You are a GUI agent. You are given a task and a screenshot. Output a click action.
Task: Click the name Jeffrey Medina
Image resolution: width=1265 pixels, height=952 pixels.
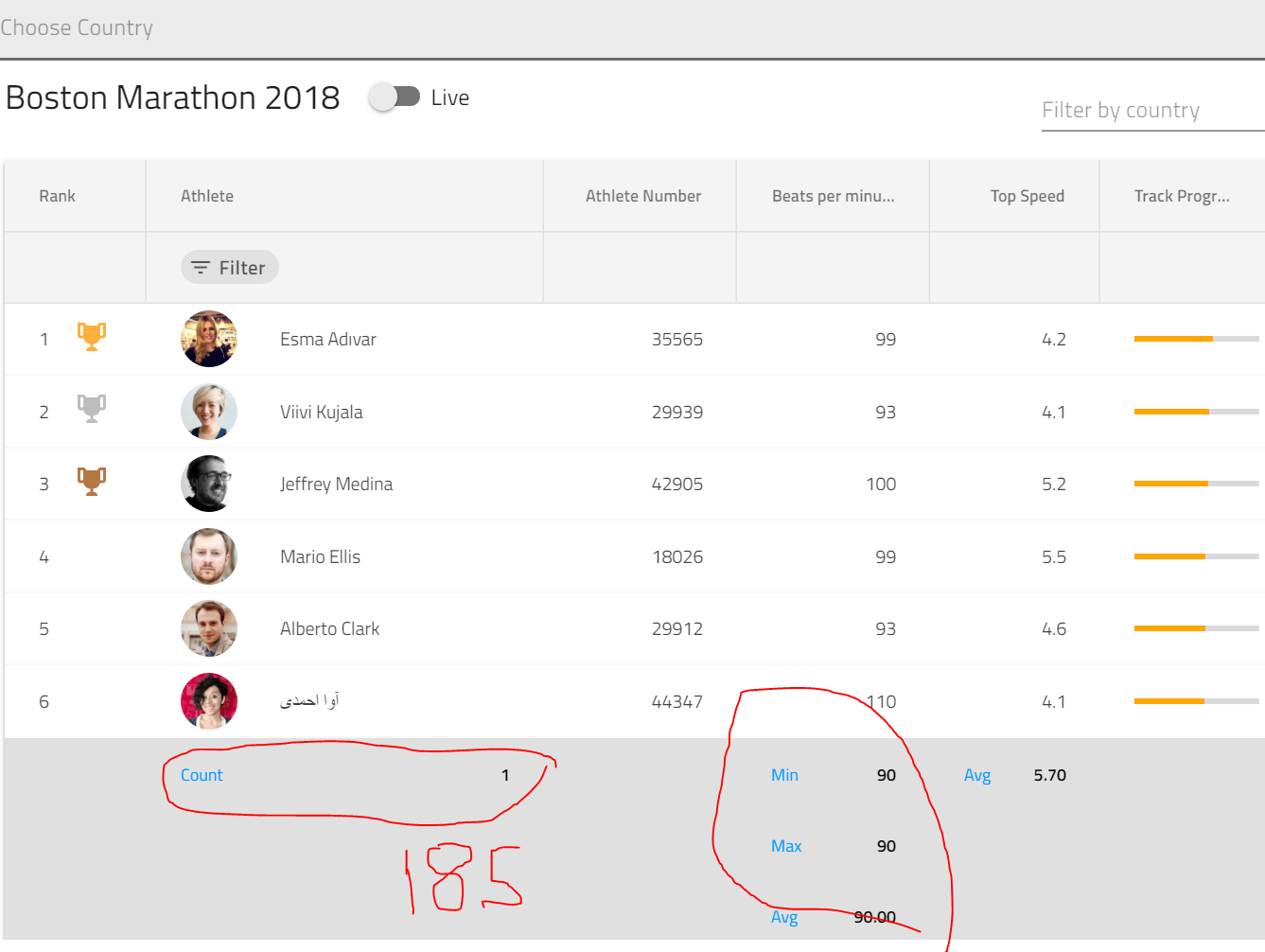pyautogui.click(x=336, y=484)
